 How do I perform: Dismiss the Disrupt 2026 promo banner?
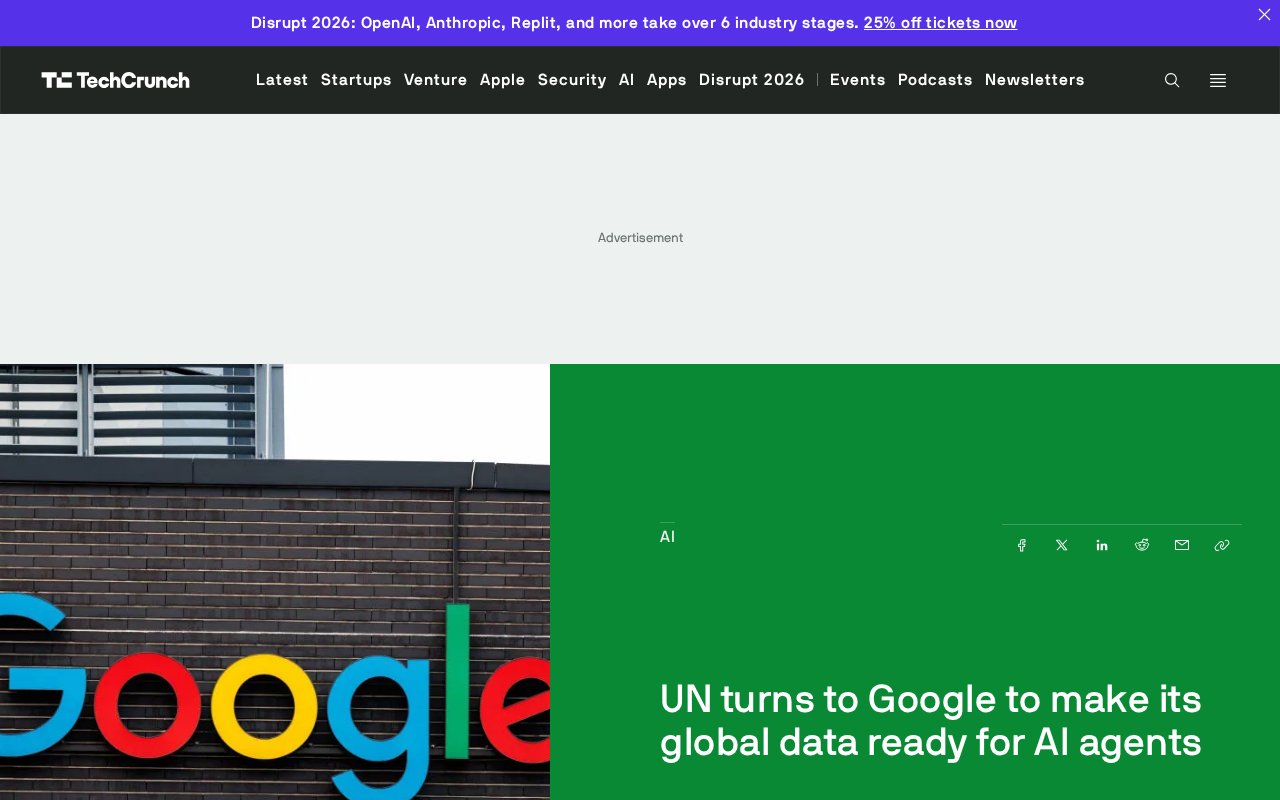[x=1264, y=15]
